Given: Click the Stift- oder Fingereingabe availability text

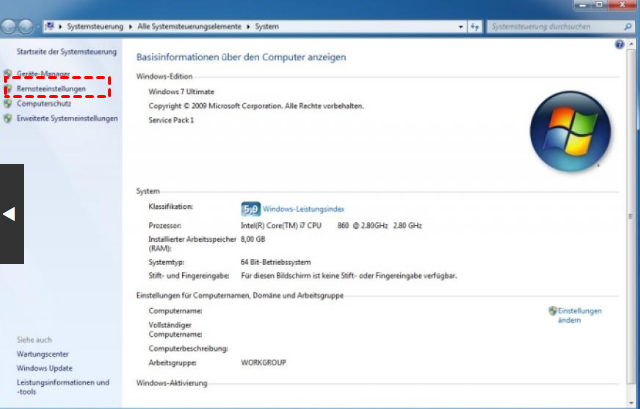Looking at the screenshot, I should point(349,276).
